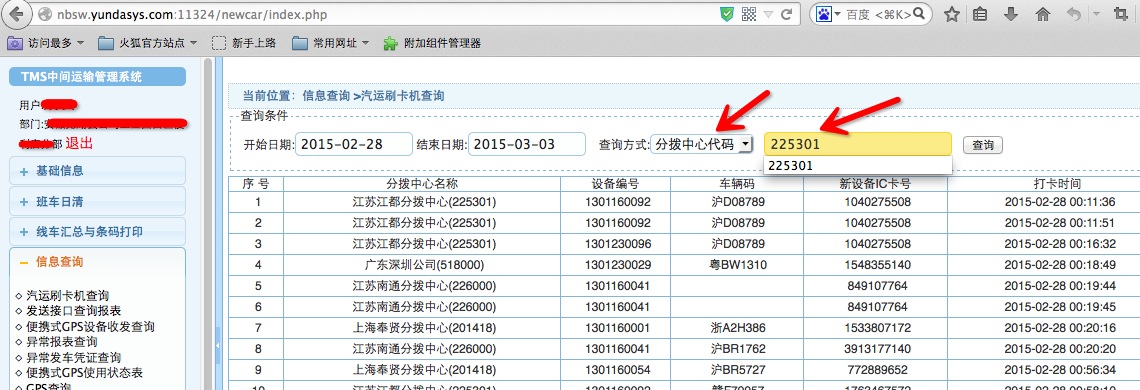The height and width of the screenshot is (390, 1140).
Task: Click the Baidu search input field
Action: pos(878,14)
